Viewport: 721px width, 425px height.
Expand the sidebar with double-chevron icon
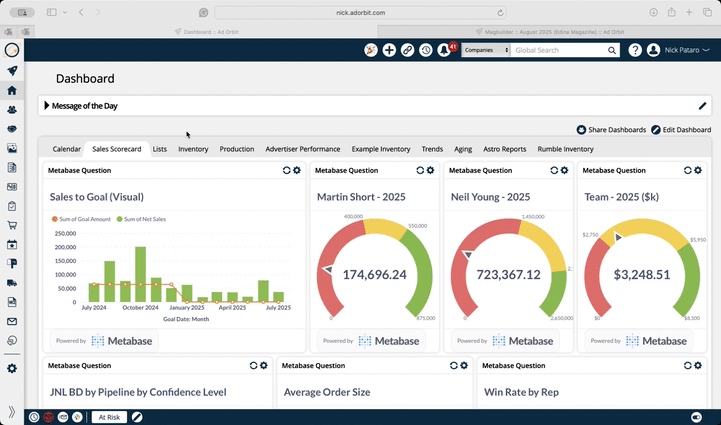click(12, 411)
